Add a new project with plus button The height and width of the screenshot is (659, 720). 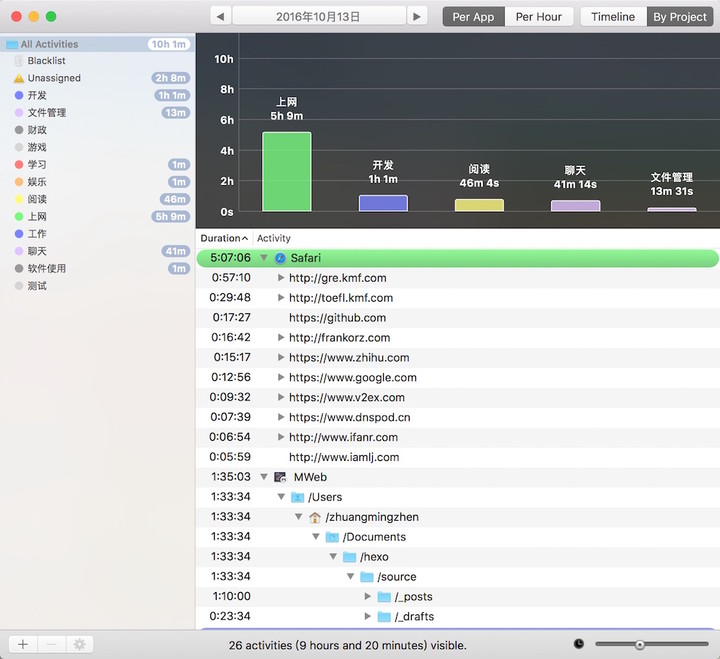[x=23, y=645]
